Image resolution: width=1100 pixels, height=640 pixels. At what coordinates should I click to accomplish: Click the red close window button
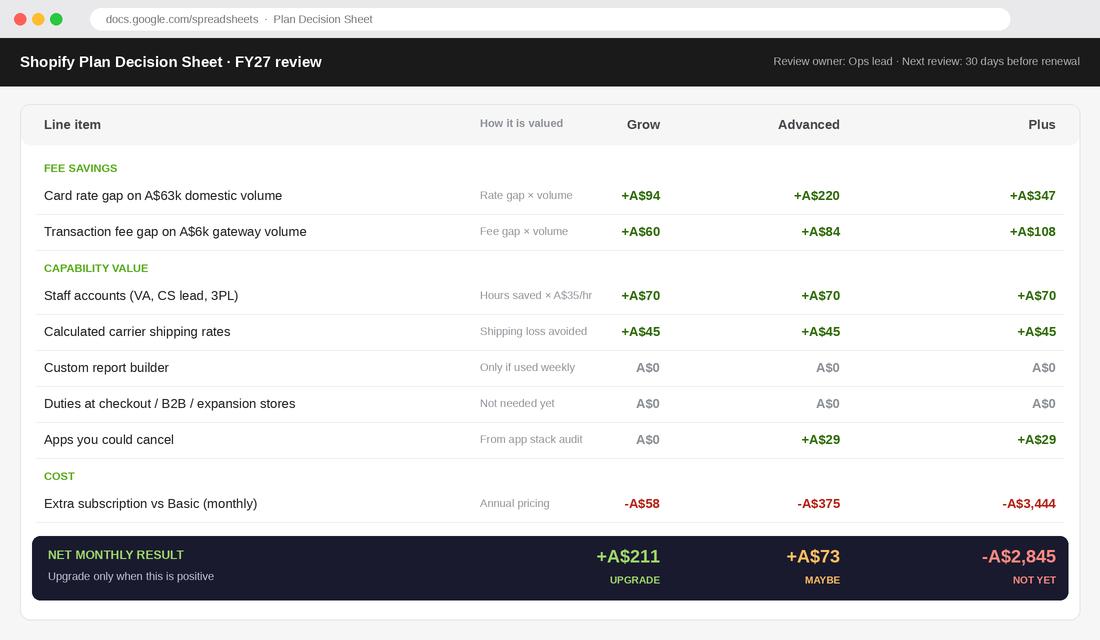coord(20,19)
